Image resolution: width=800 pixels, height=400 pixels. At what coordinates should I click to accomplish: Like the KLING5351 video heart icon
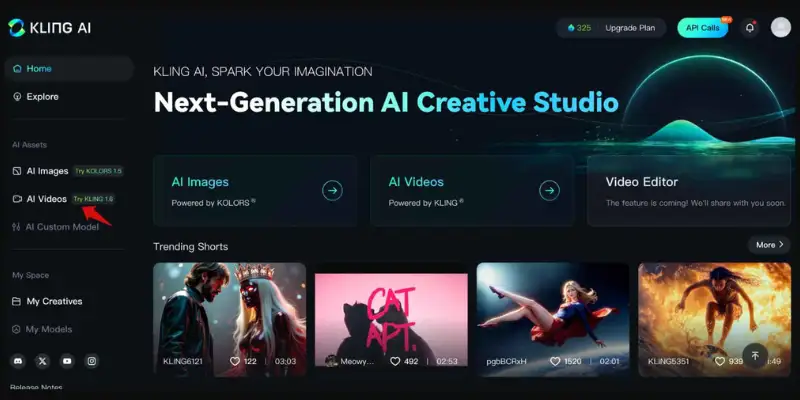pyautogui.click(x=720, y=361)
